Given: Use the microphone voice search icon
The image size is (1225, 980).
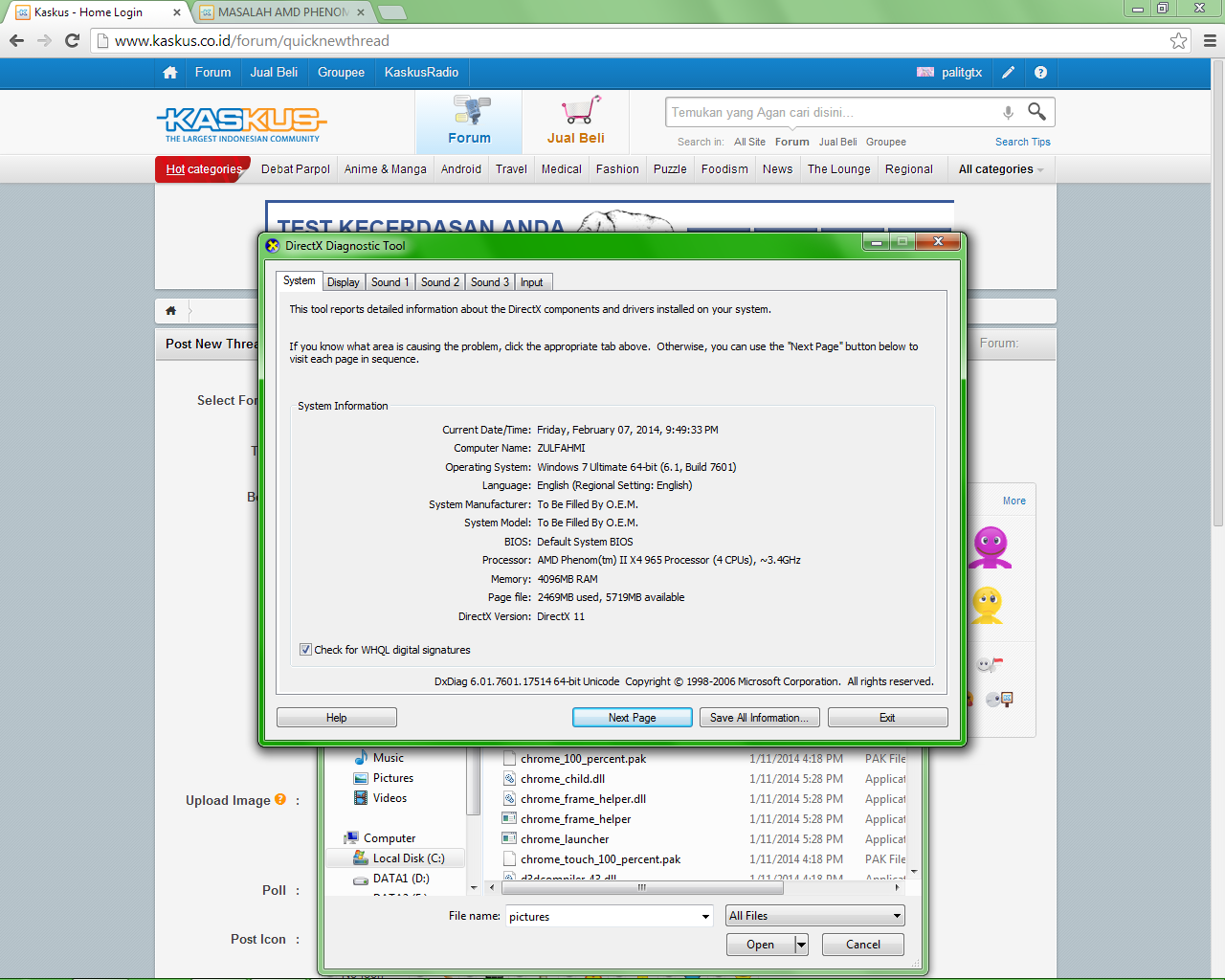Looking at the screenshot, I should coord(1008,112).
